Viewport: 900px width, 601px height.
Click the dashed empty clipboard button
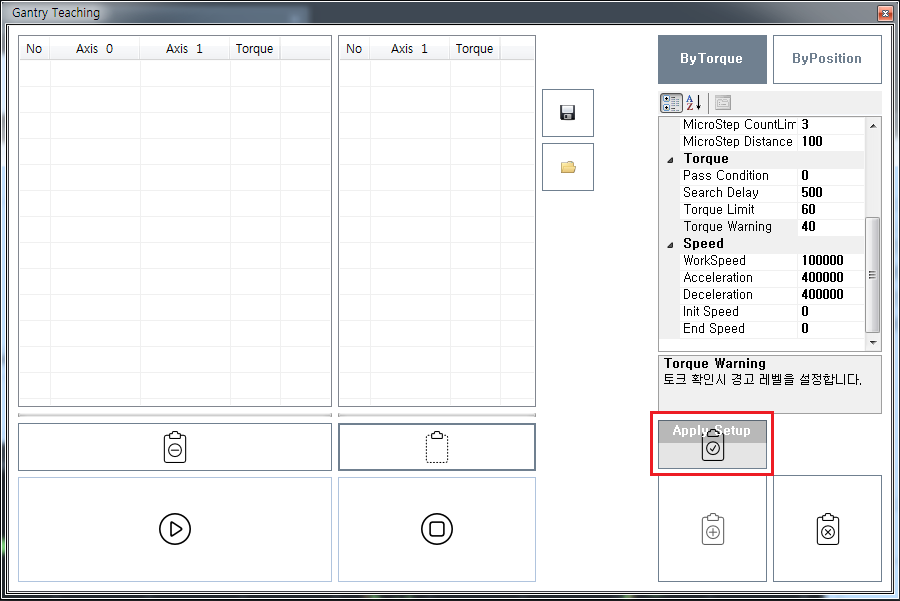436,447
